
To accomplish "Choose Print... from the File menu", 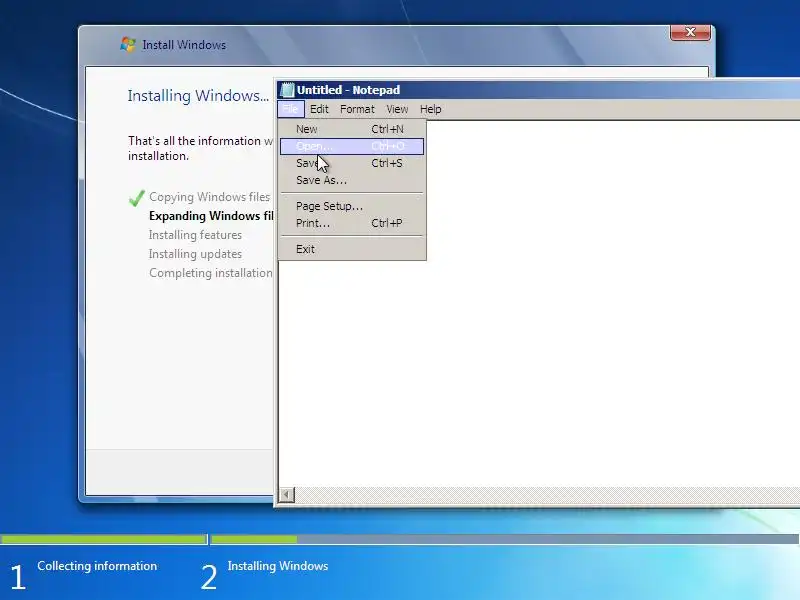I will [x=352, y=223].
